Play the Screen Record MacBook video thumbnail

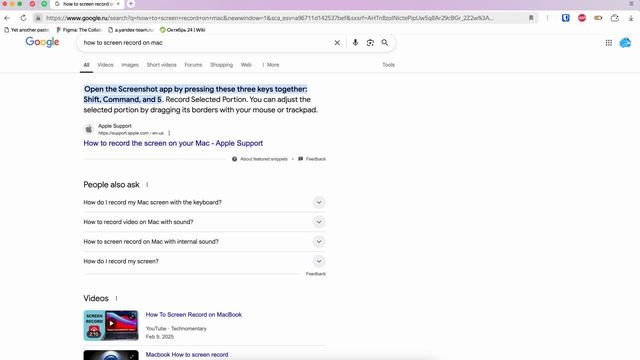(x=111, y=325)
